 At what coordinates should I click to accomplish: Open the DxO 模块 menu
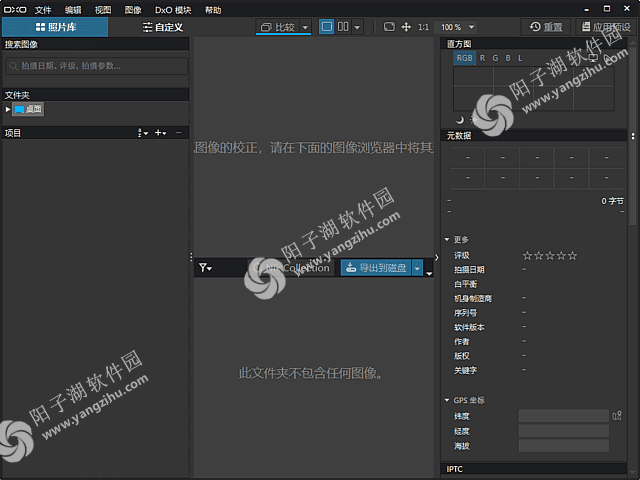(x=173, y=10)
